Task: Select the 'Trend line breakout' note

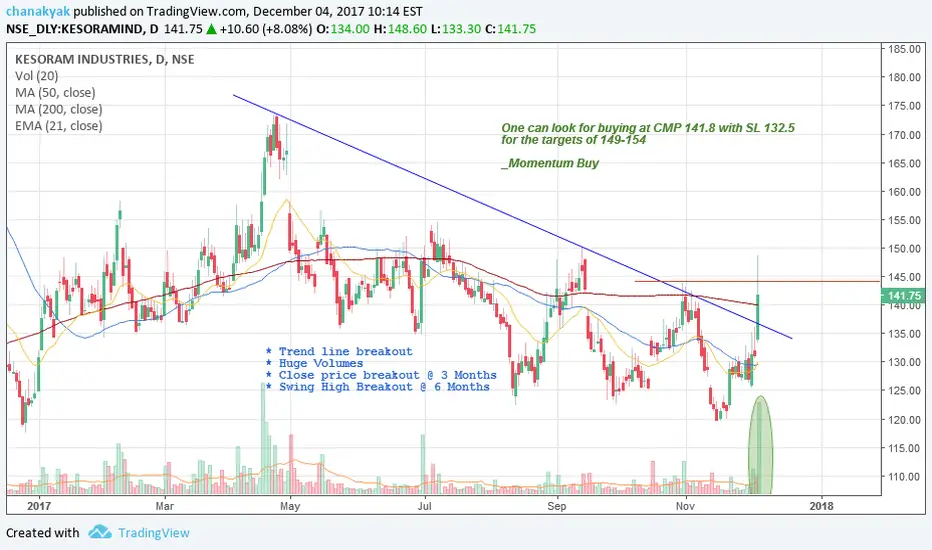Action: (339, 351)
